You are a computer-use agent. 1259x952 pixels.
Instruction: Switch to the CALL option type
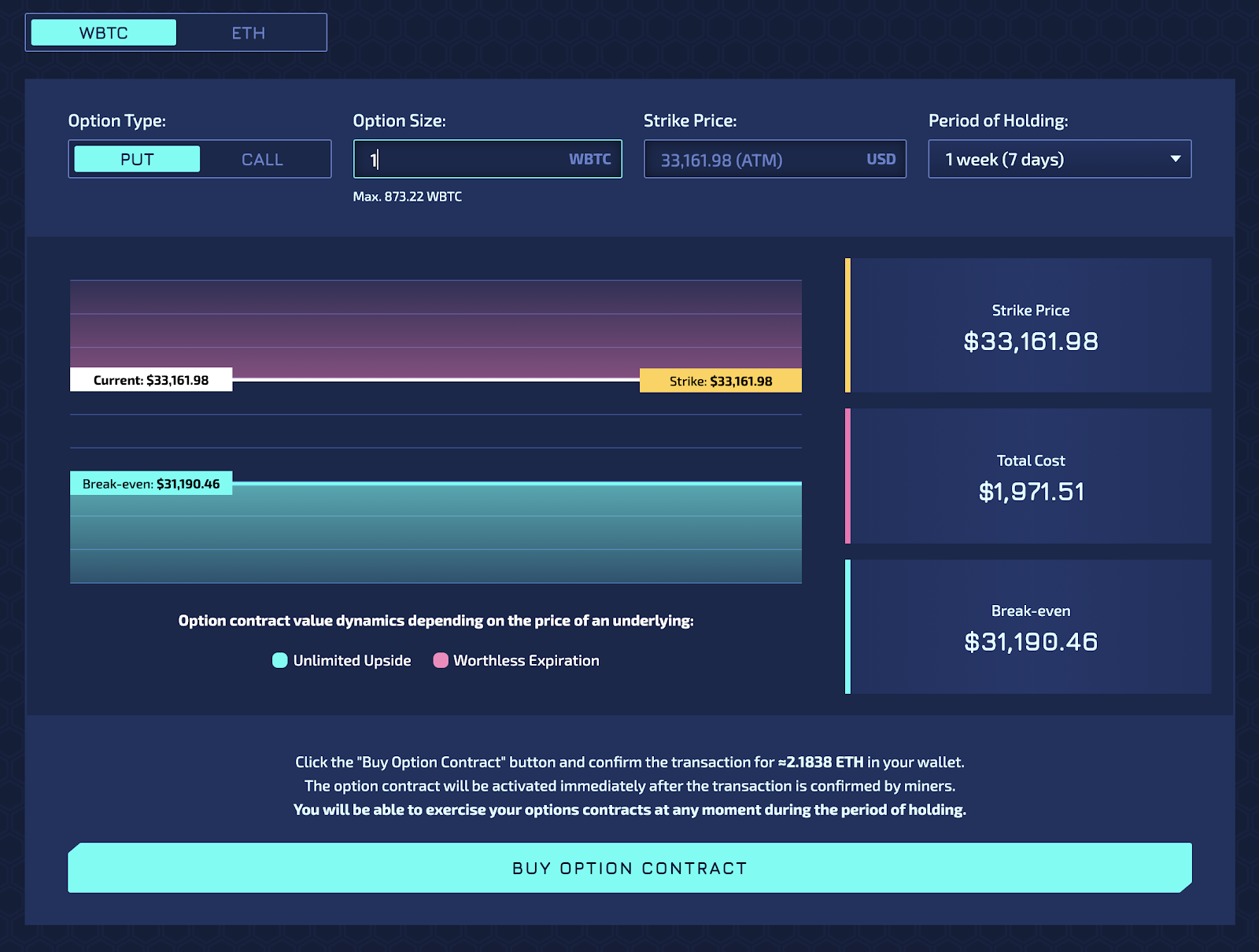(261, 158)
